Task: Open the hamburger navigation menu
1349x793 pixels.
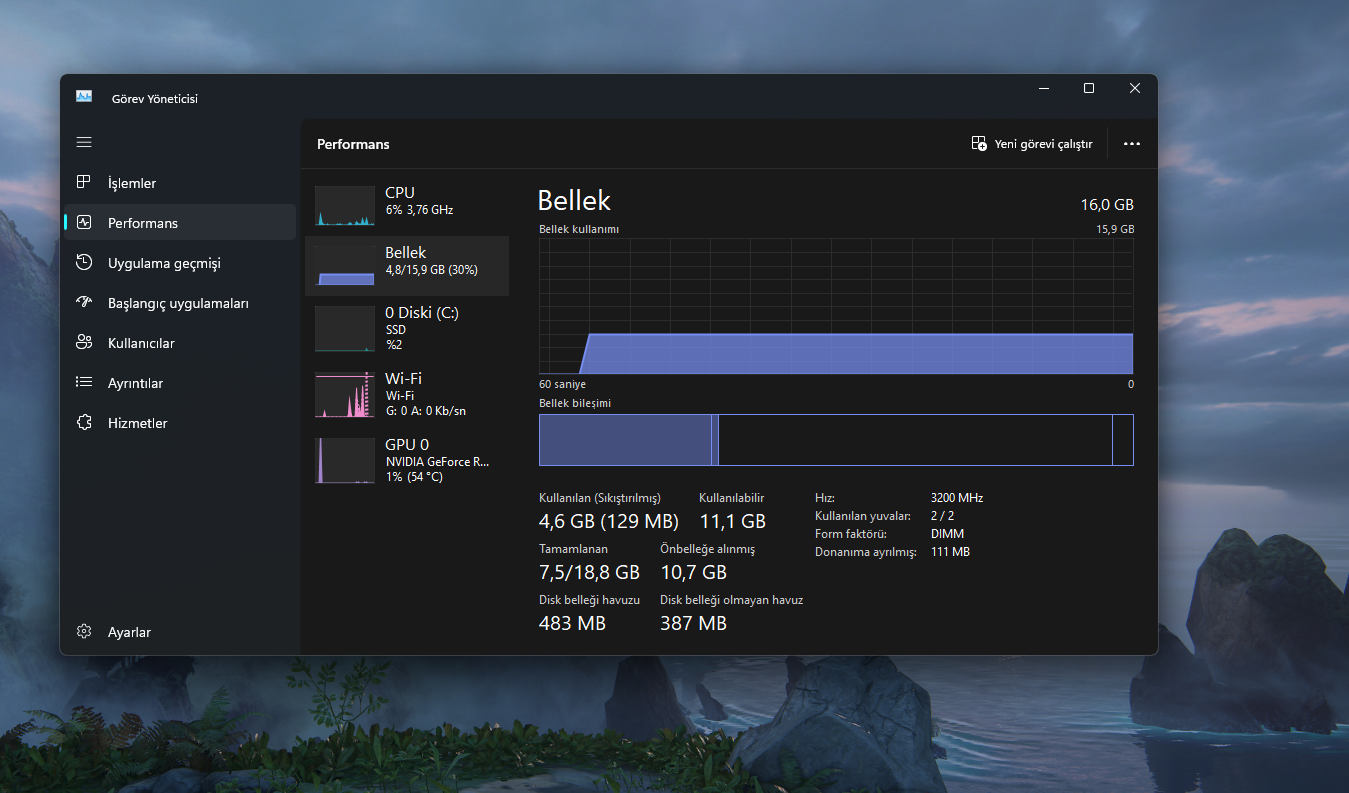Action: (84, 143)
